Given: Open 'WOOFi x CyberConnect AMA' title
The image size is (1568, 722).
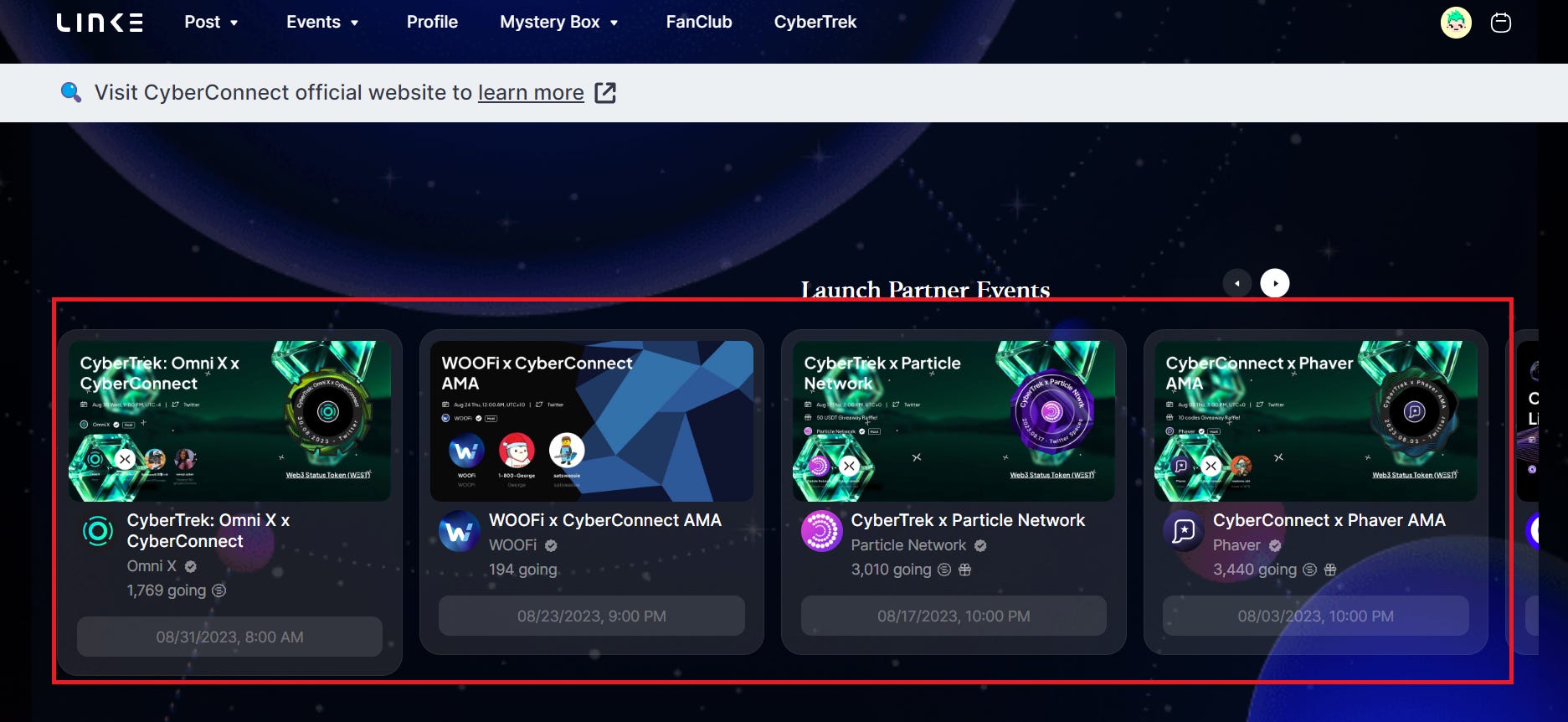Looking at the screenshot, I should pyautogui.click(x=605, y=520).
